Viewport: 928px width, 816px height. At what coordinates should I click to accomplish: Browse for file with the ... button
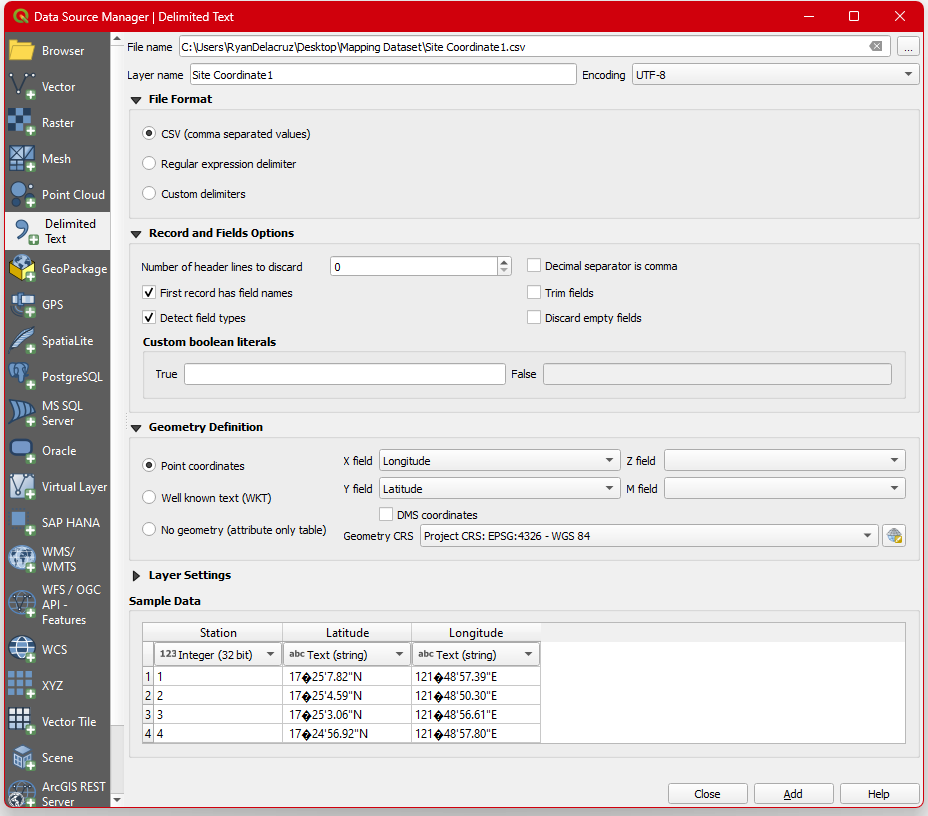tap(908, 47)
